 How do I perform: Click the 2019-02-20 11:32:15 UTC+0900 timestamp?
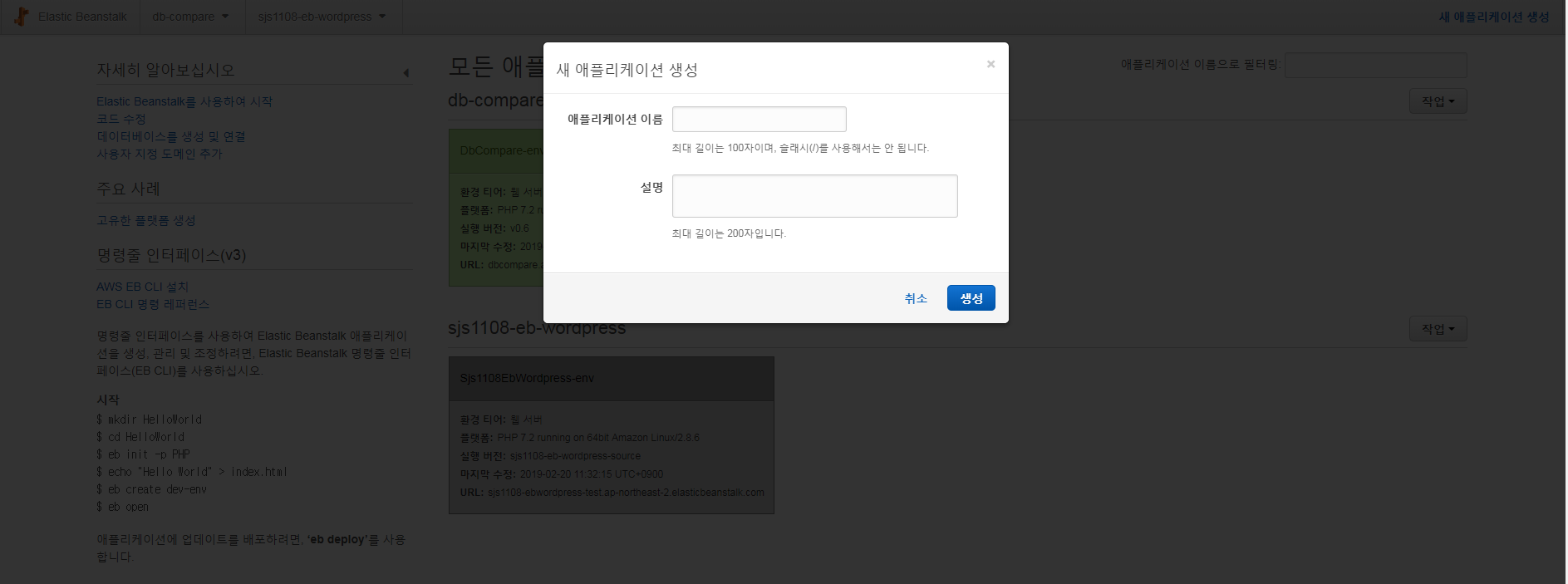[x=592, y=474]
